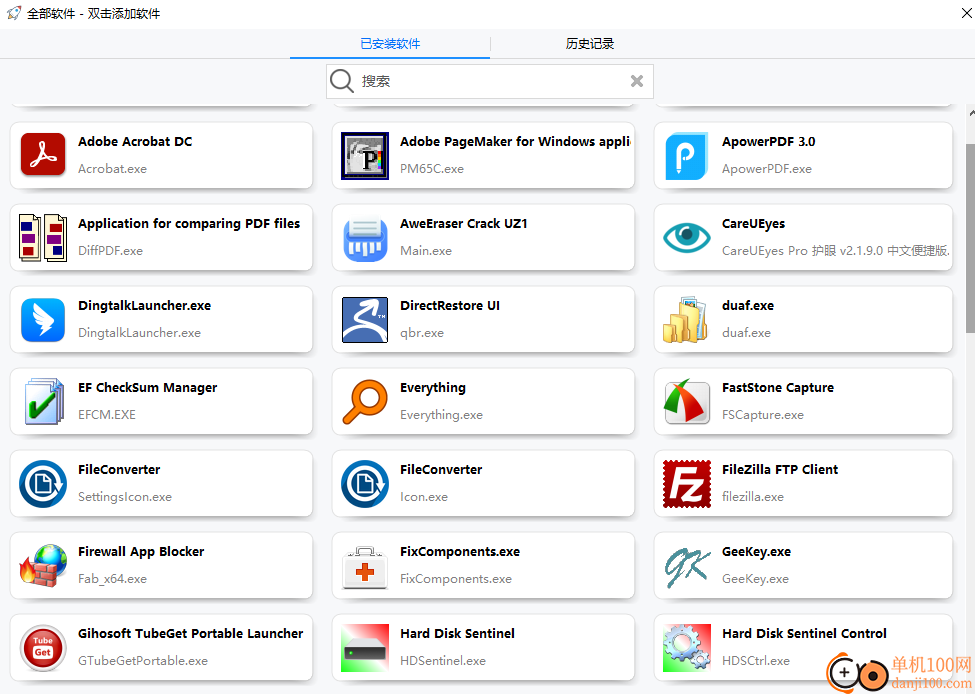Image resolution: width=975 pixels, height=694 pixels.
Task: Select the Fab_x64.exe filename text
Action: click(x=113, y=579)
